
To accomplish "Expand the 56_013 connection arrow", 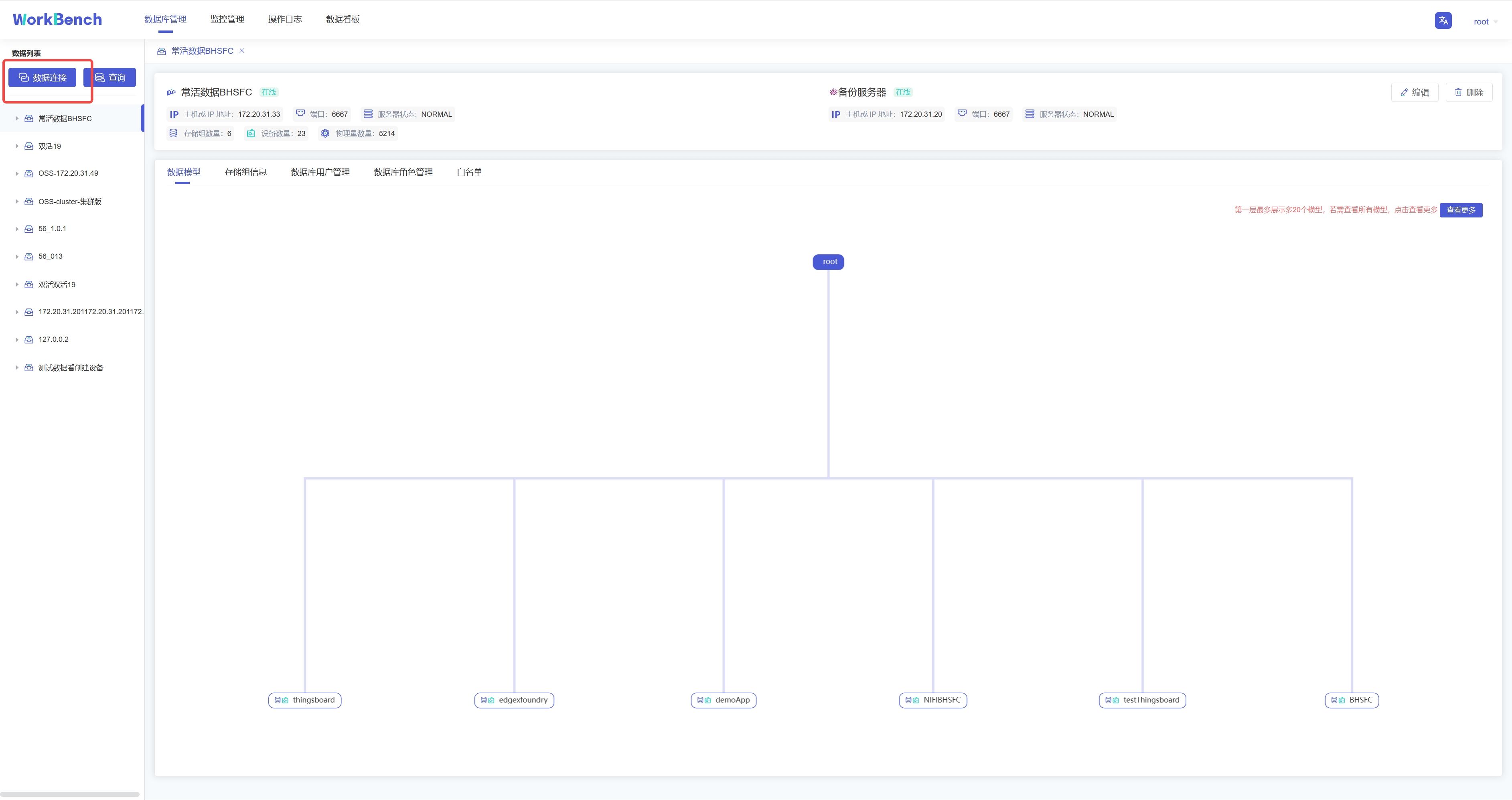I will point(17,257).
